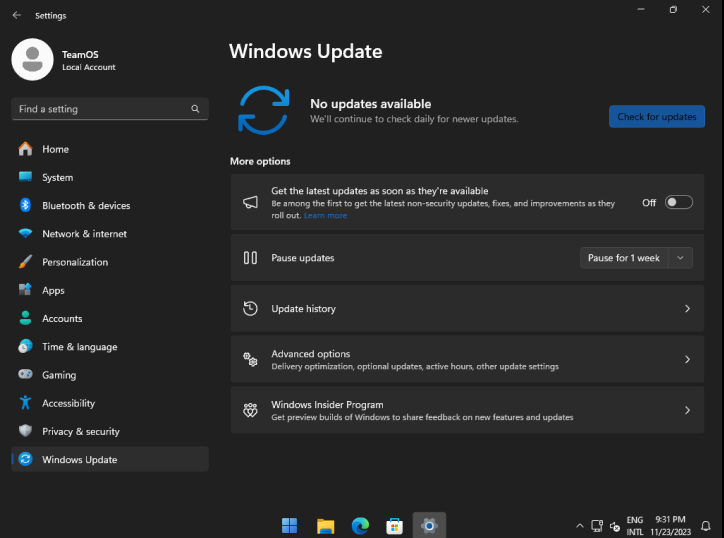
Task: Click the Advanced options gears icon
Action: (250, 359)
